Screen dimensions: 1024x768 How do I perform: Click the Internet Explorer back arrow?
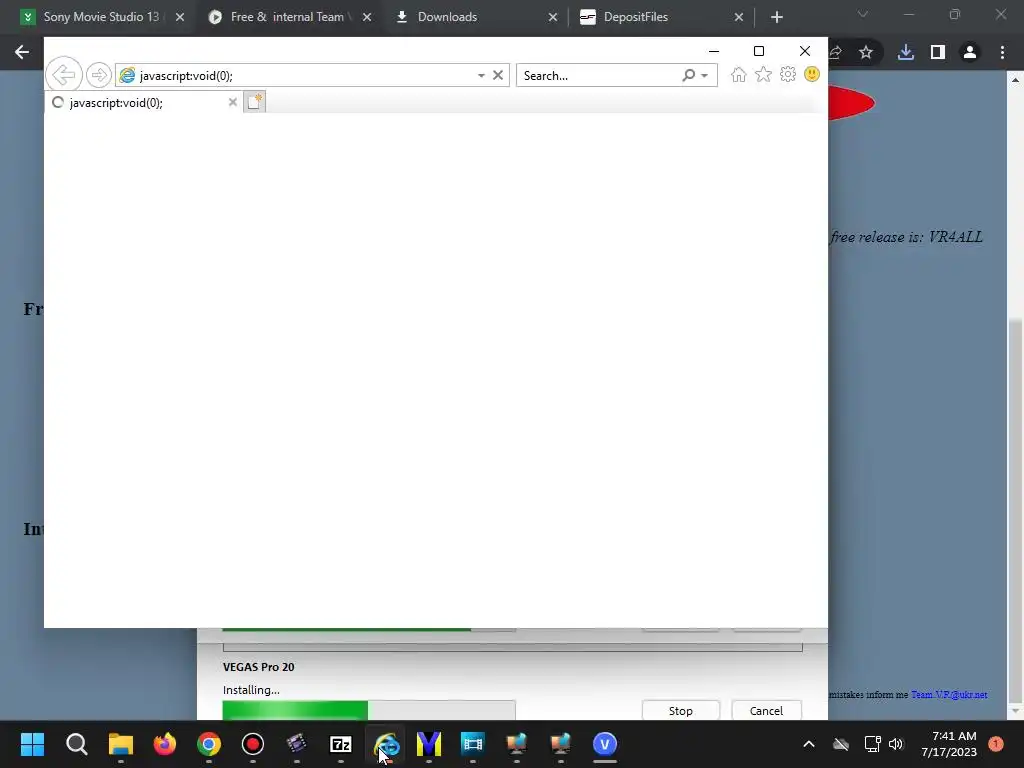pos(63,74)
